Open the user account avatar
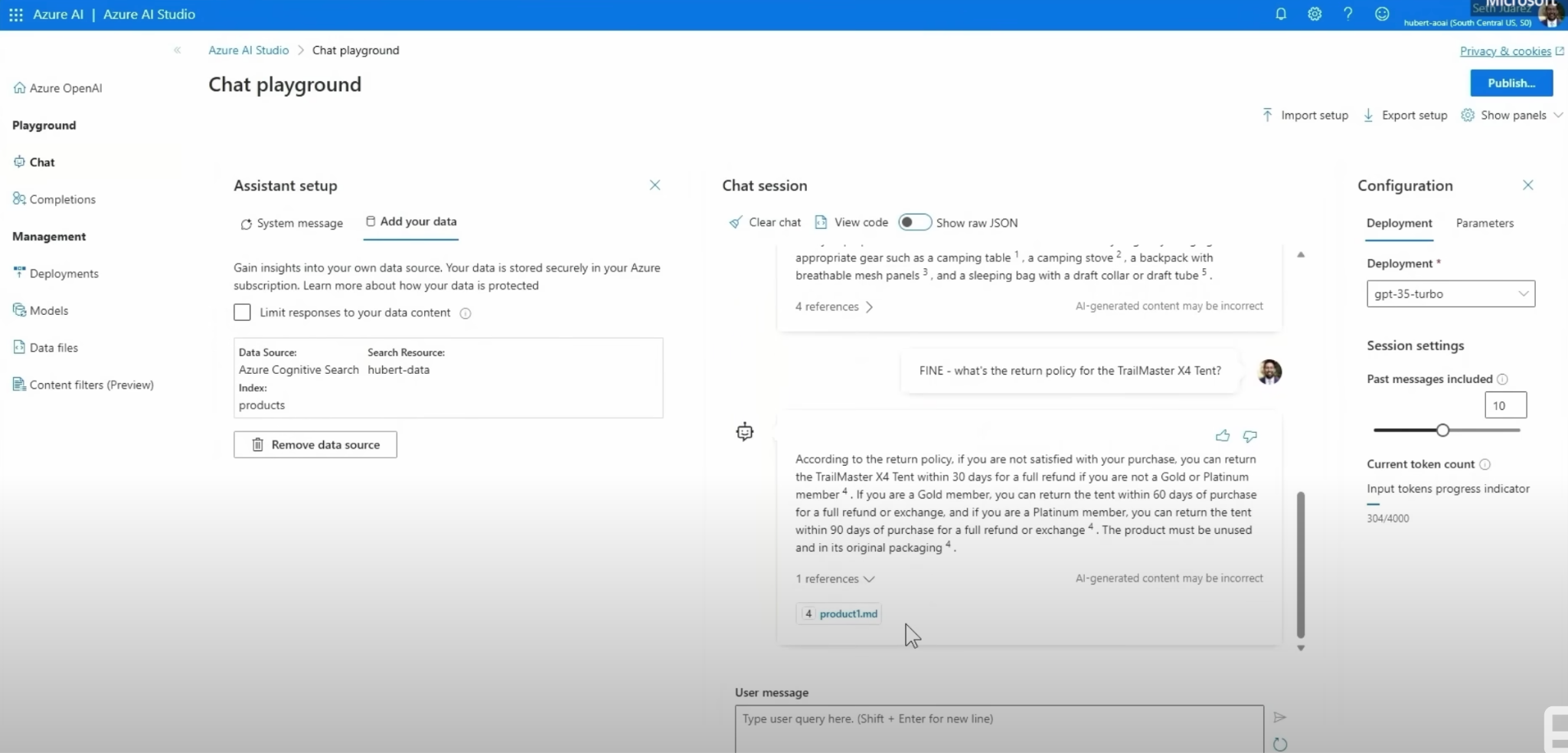The width and height of the screenshot is (1568, 753). point(1550,15)
